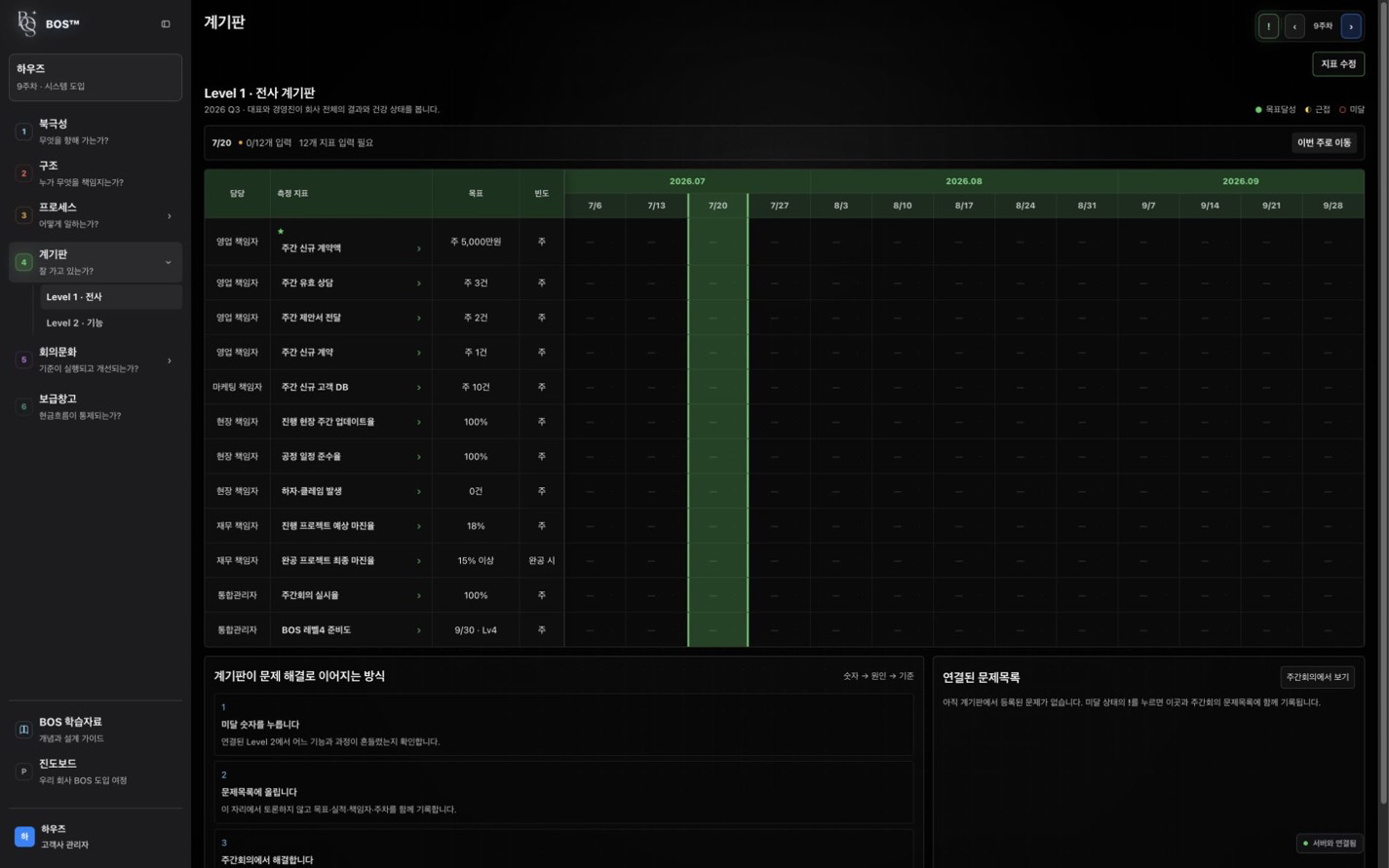This screenshot has width=1389, height=868.
Task: Expand 진행 프로젝트 예상 마진율 row chevron
Action: click(x=419, y=526)
